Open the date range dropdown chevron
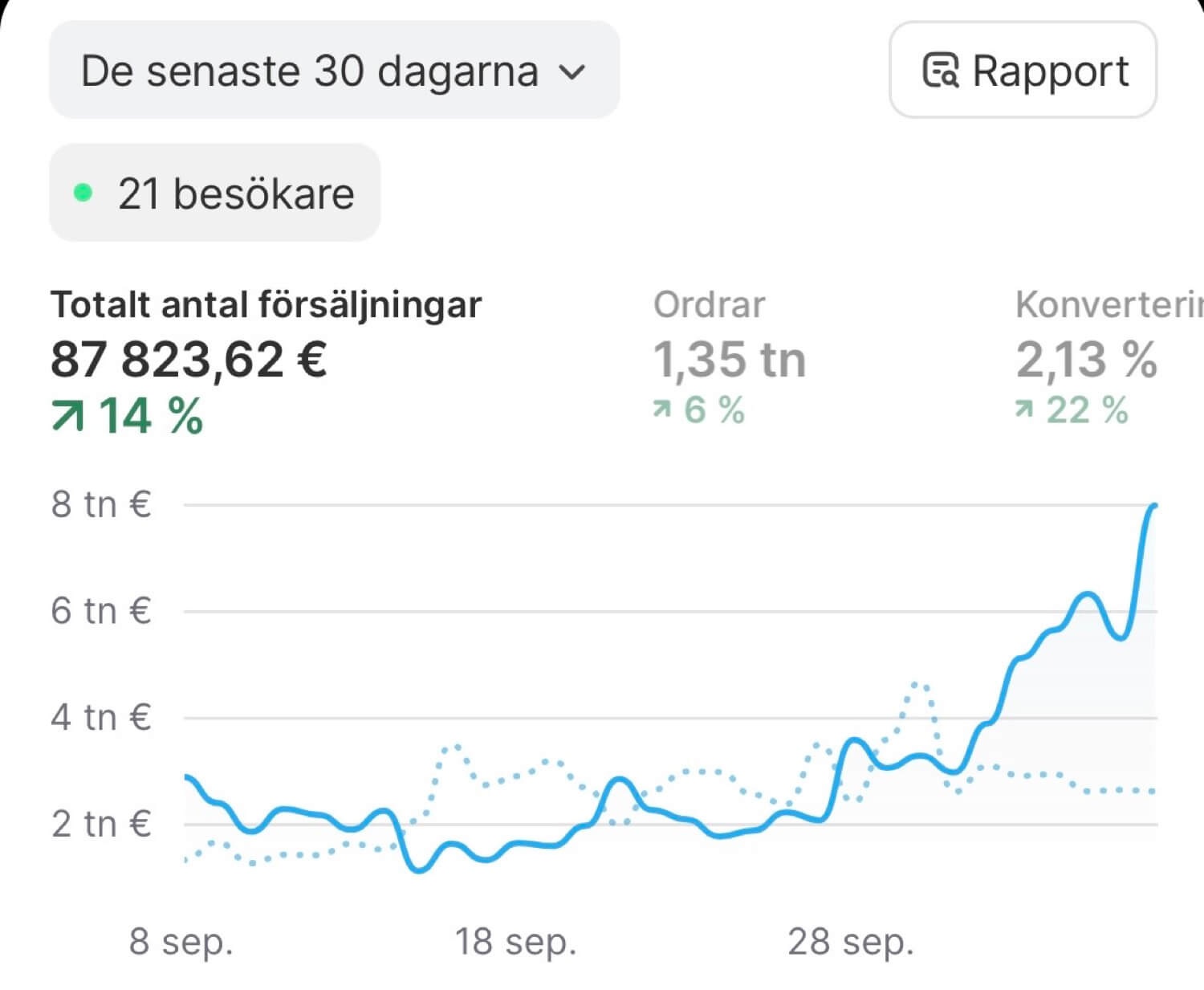The image size is (1204, 990). 571,72
